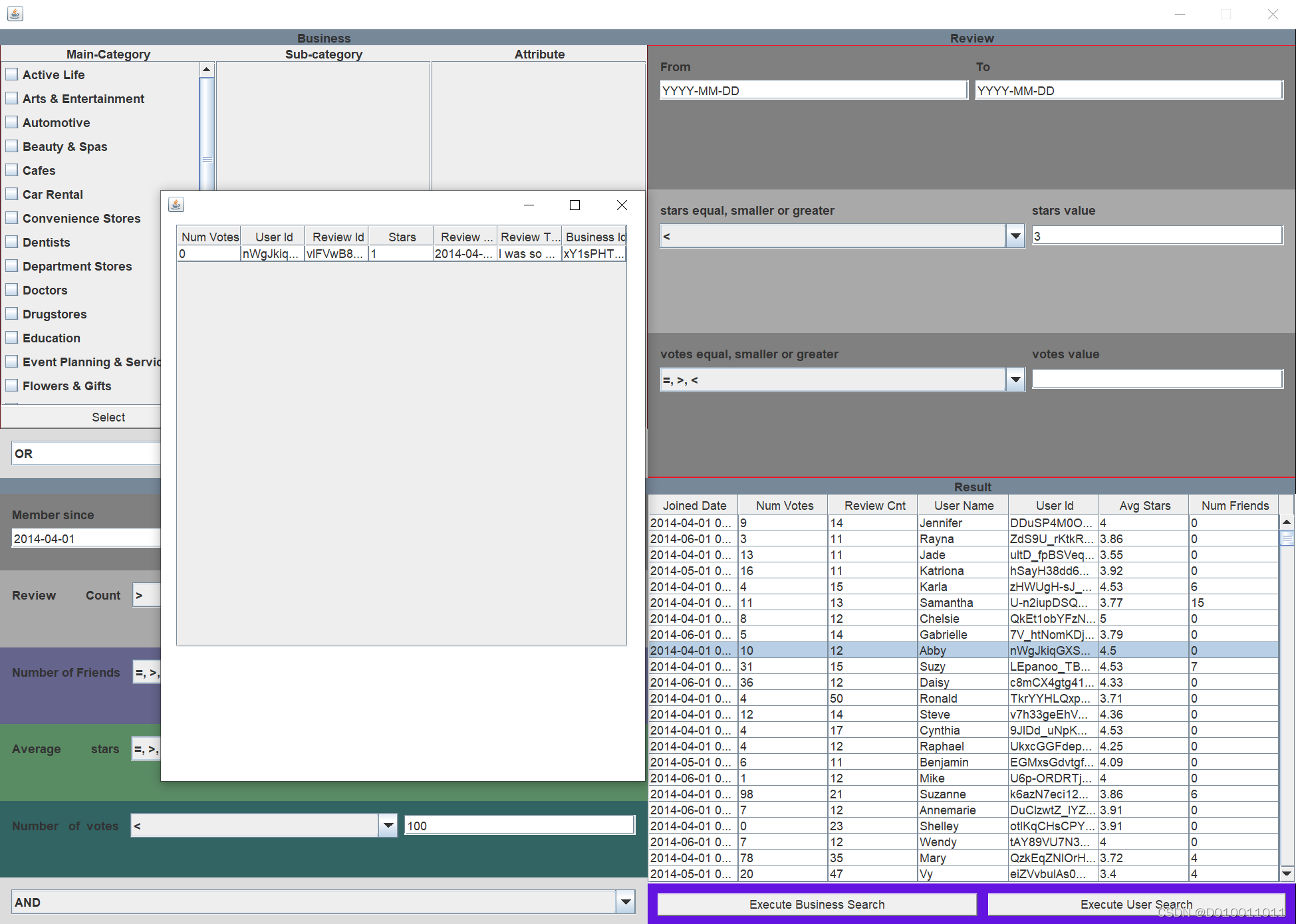
Task: Click the 'I was so ...' review text cell
Action: 529,253
